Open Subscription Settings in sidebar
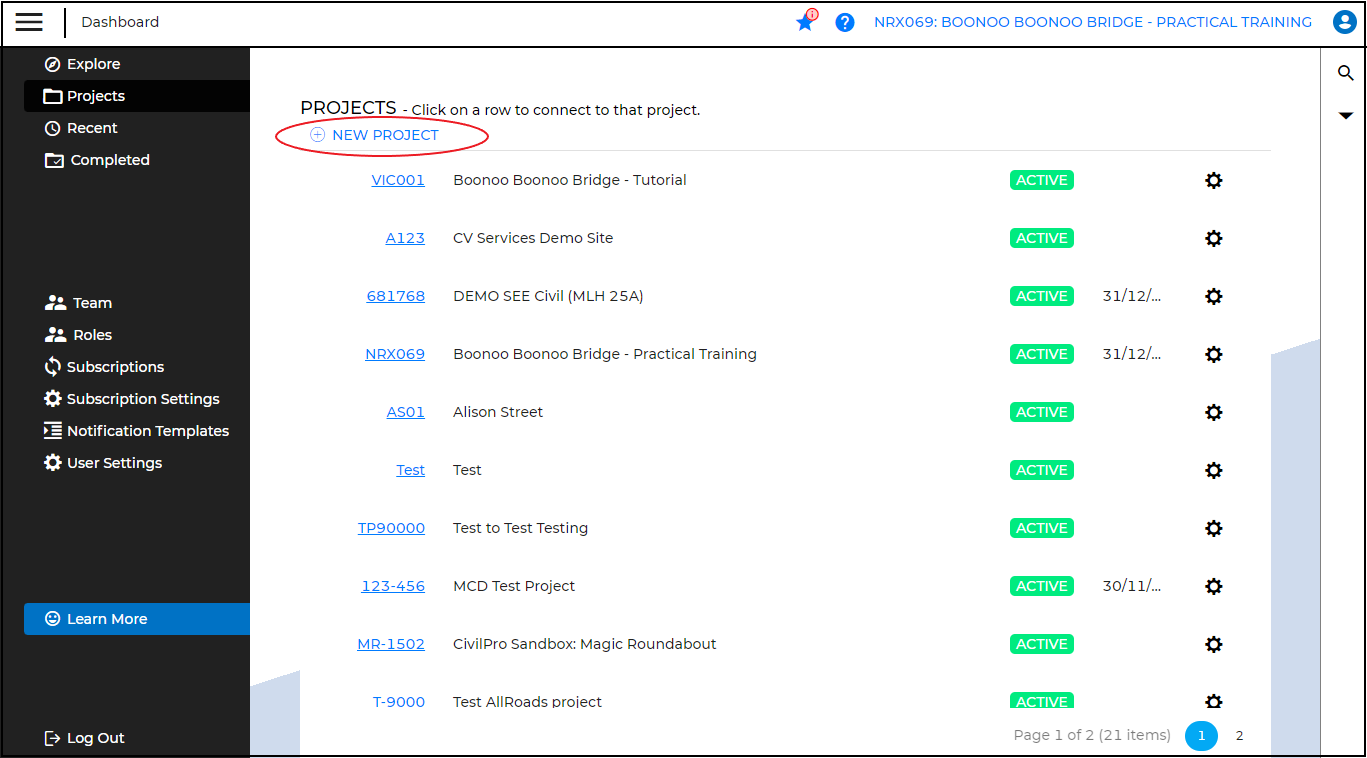Image resolution: width=1367 pixels, height=758 pixels. (x=142, y=399)
